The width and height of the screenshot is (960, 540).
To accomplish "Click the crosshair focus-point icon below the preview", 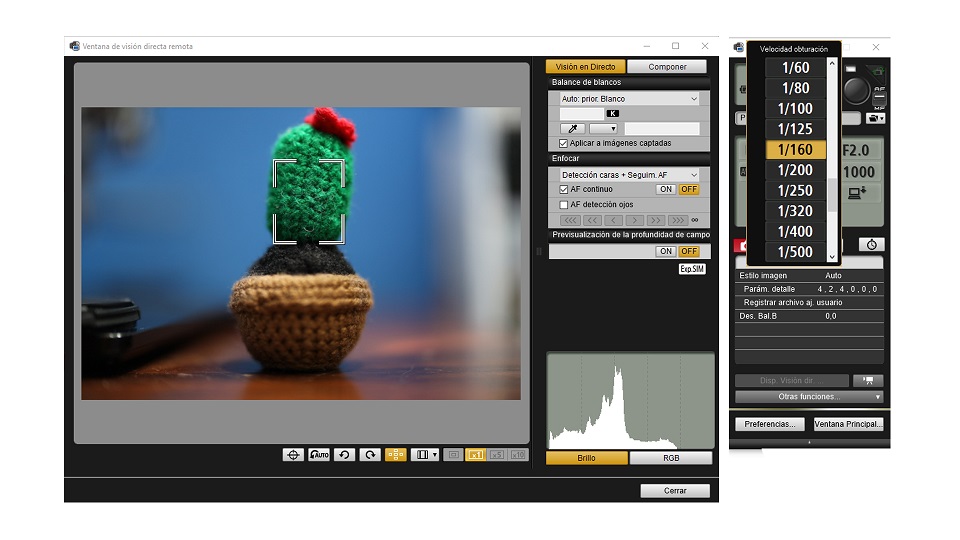I will [293, 454].
